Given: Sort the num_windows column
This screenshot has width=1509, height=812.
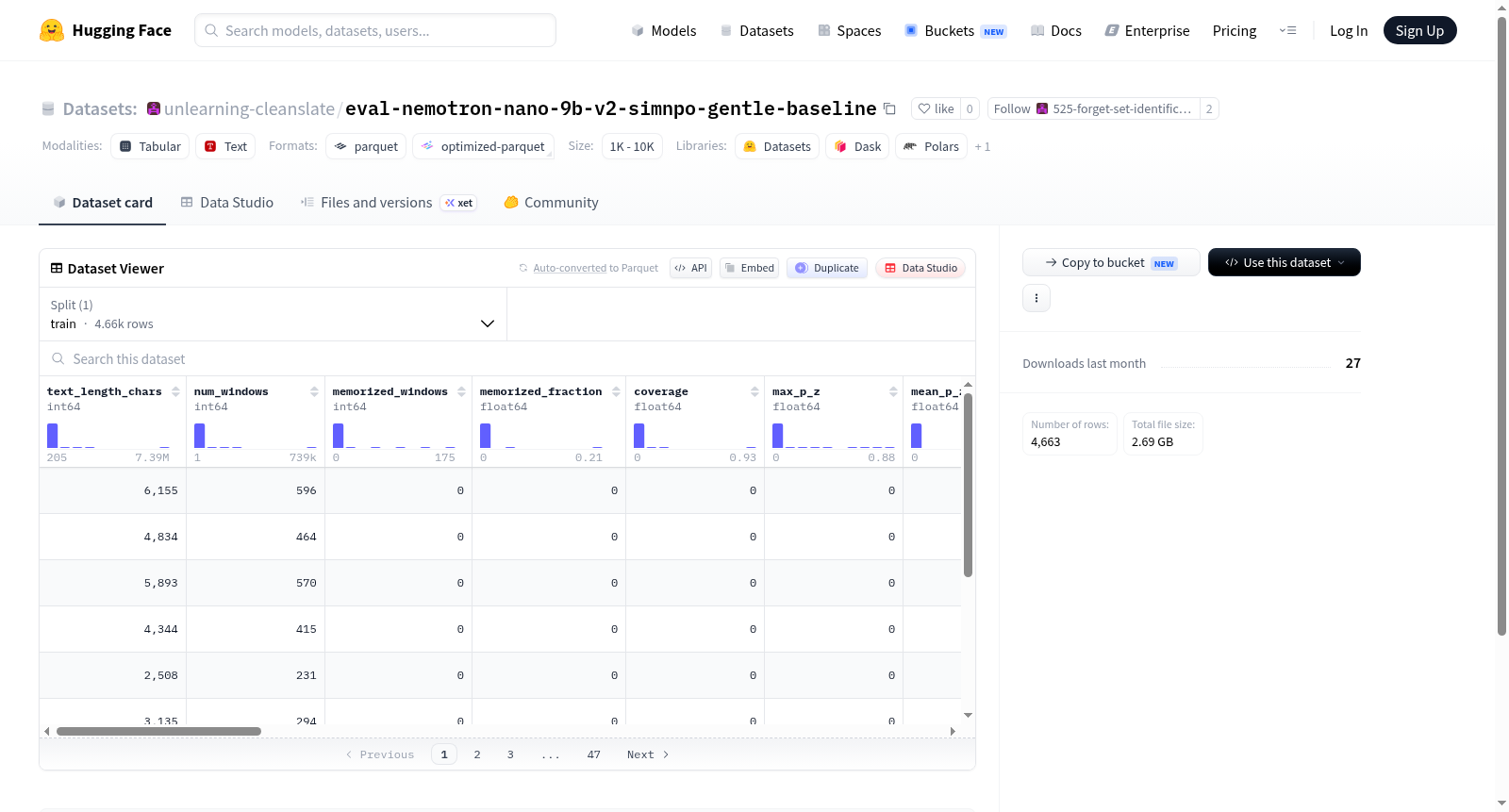Looking at the screenshot, I should [314, 391].
